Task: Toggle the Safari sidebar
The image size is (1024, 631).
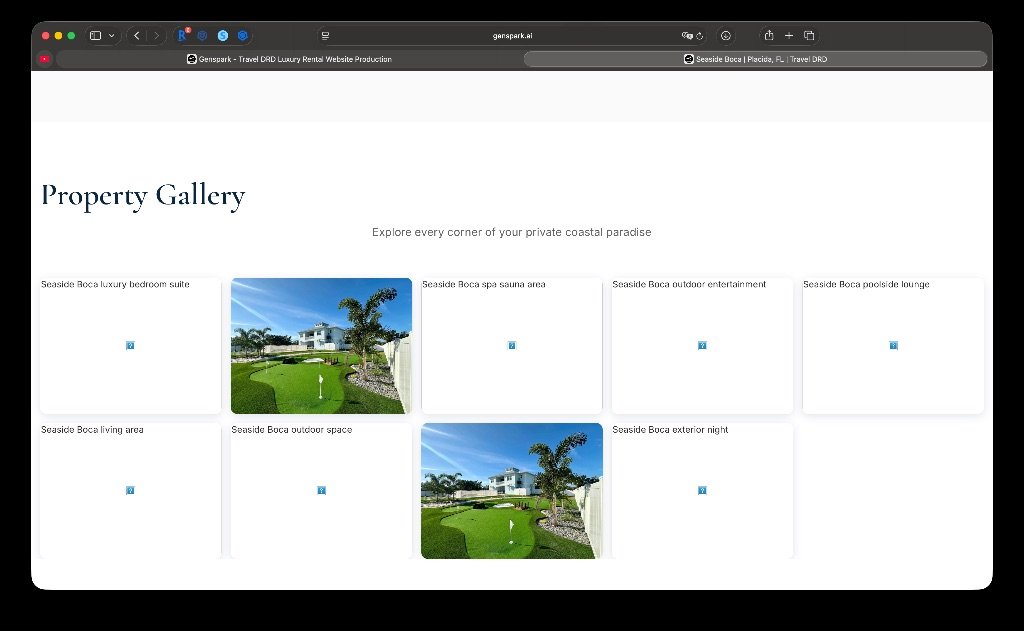Action: (x=96, y=35)
